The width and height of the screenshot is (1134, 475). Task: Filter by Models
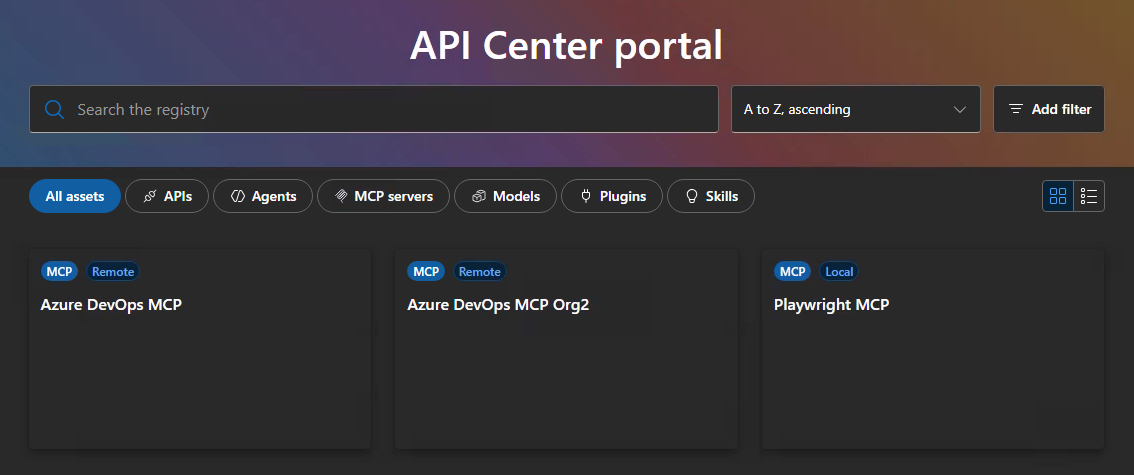pyautogui.click(x=506, y=196)
